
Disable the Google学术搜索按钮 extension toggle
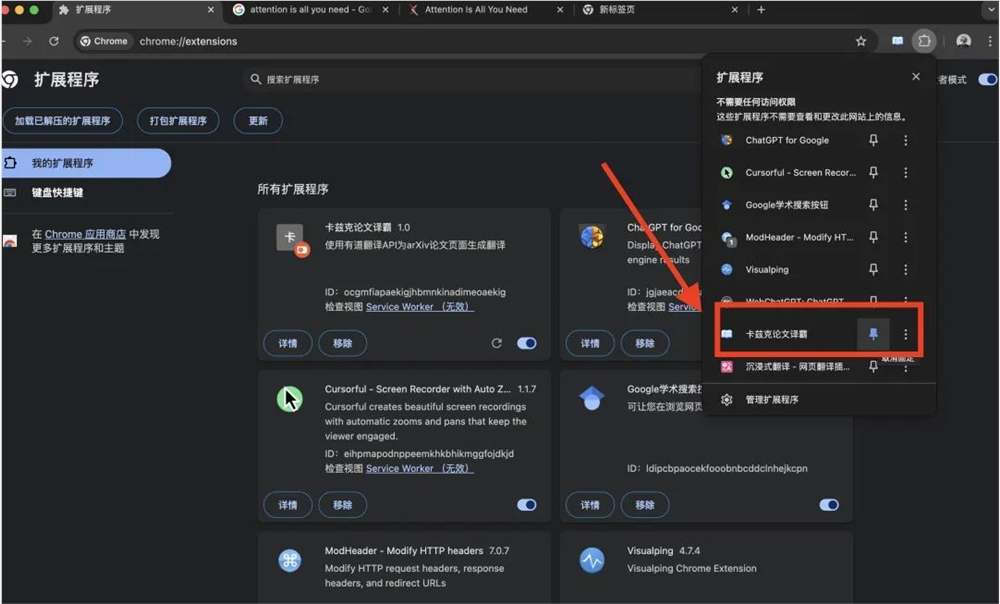pyautogui.click(x=829, y=505)
